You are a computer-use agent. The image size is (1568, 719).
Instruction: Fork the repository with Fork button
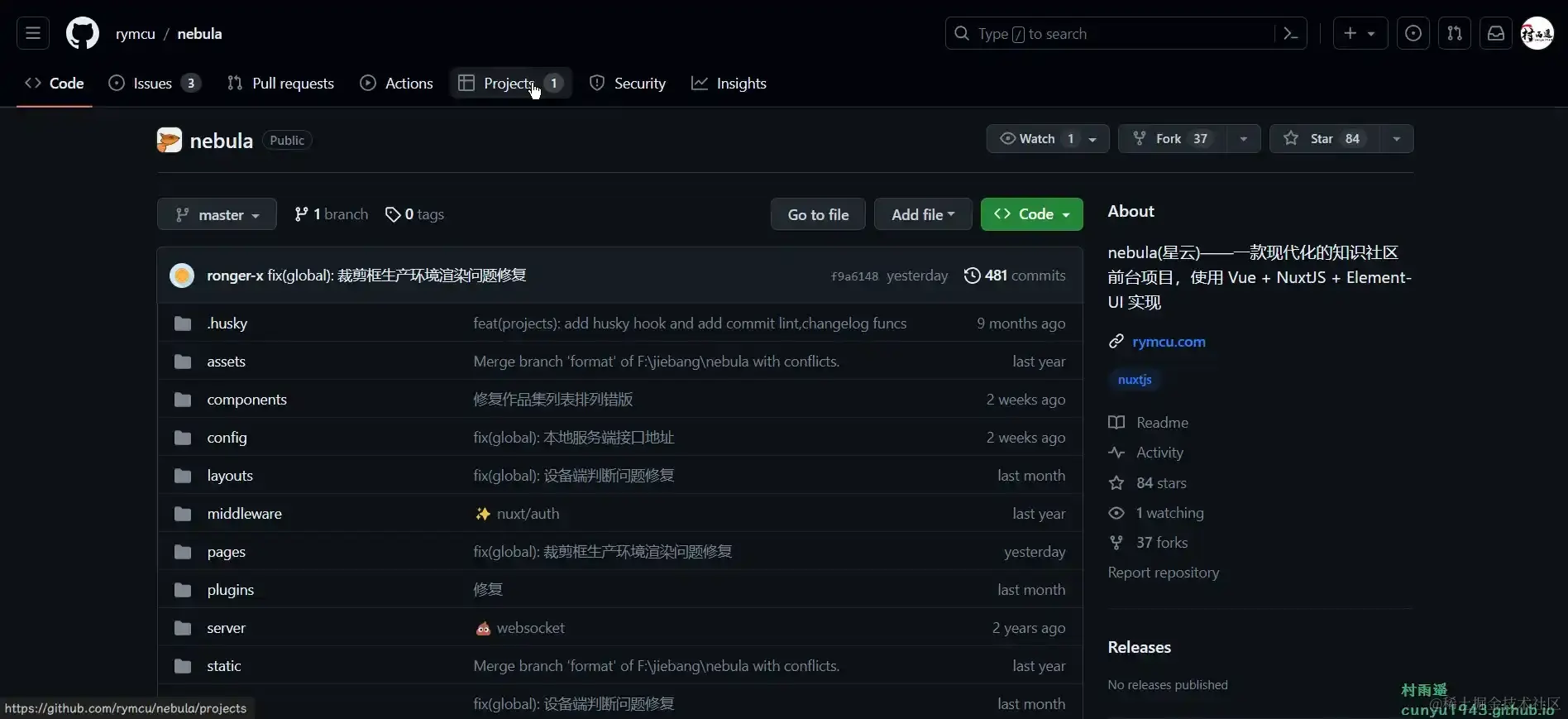click(1173, 139)
